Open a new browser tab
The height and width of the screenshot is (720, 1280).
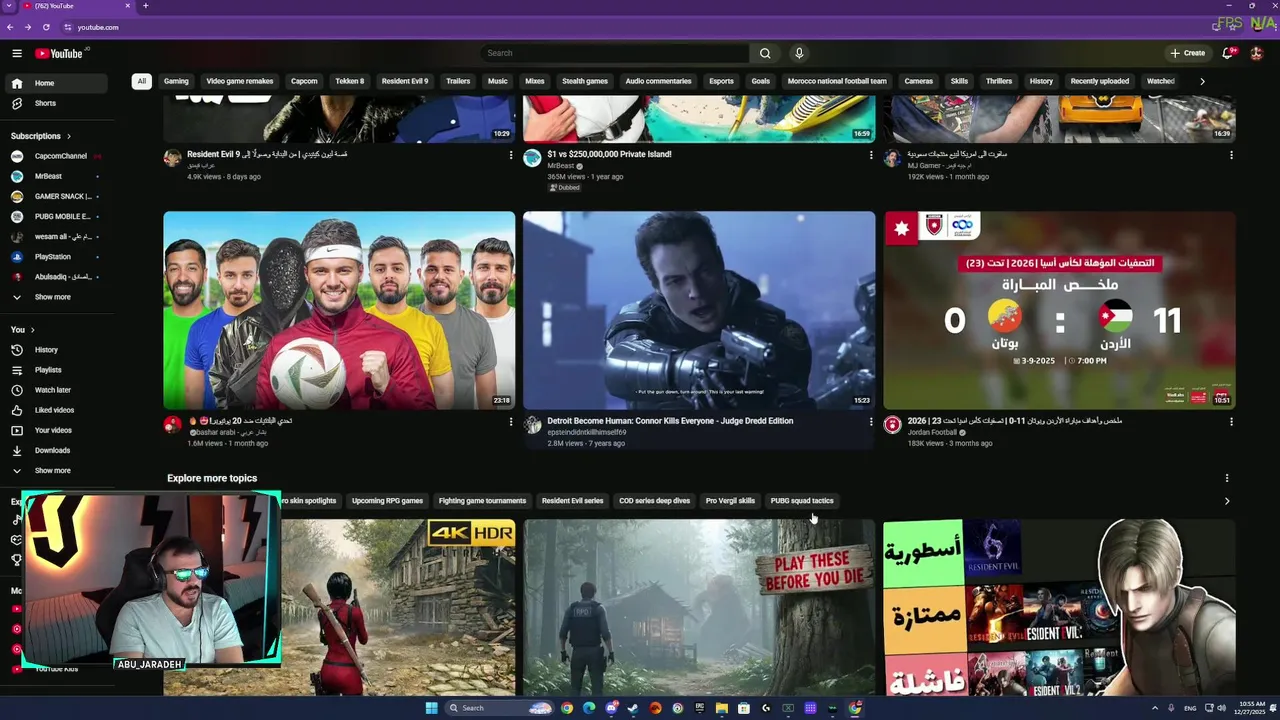[145, 6]
